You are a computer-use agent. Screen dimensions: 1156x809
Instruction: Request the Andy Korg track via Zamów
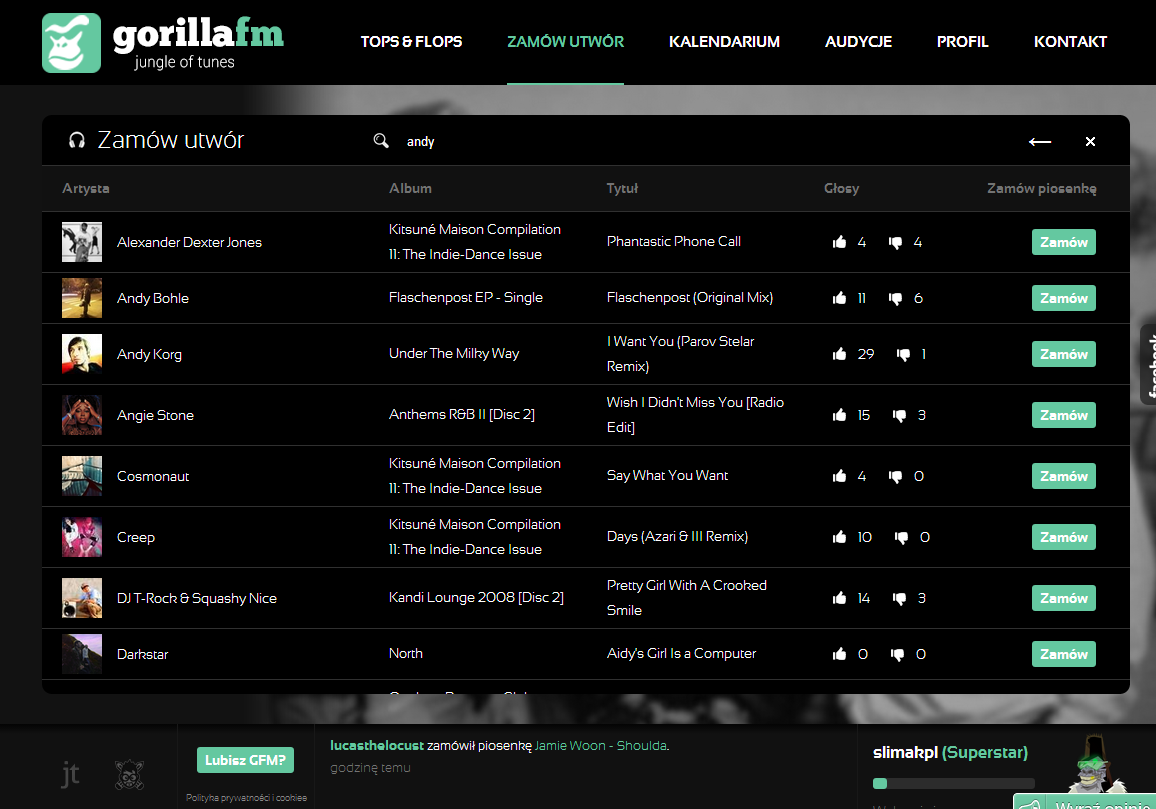[1064, 354]
